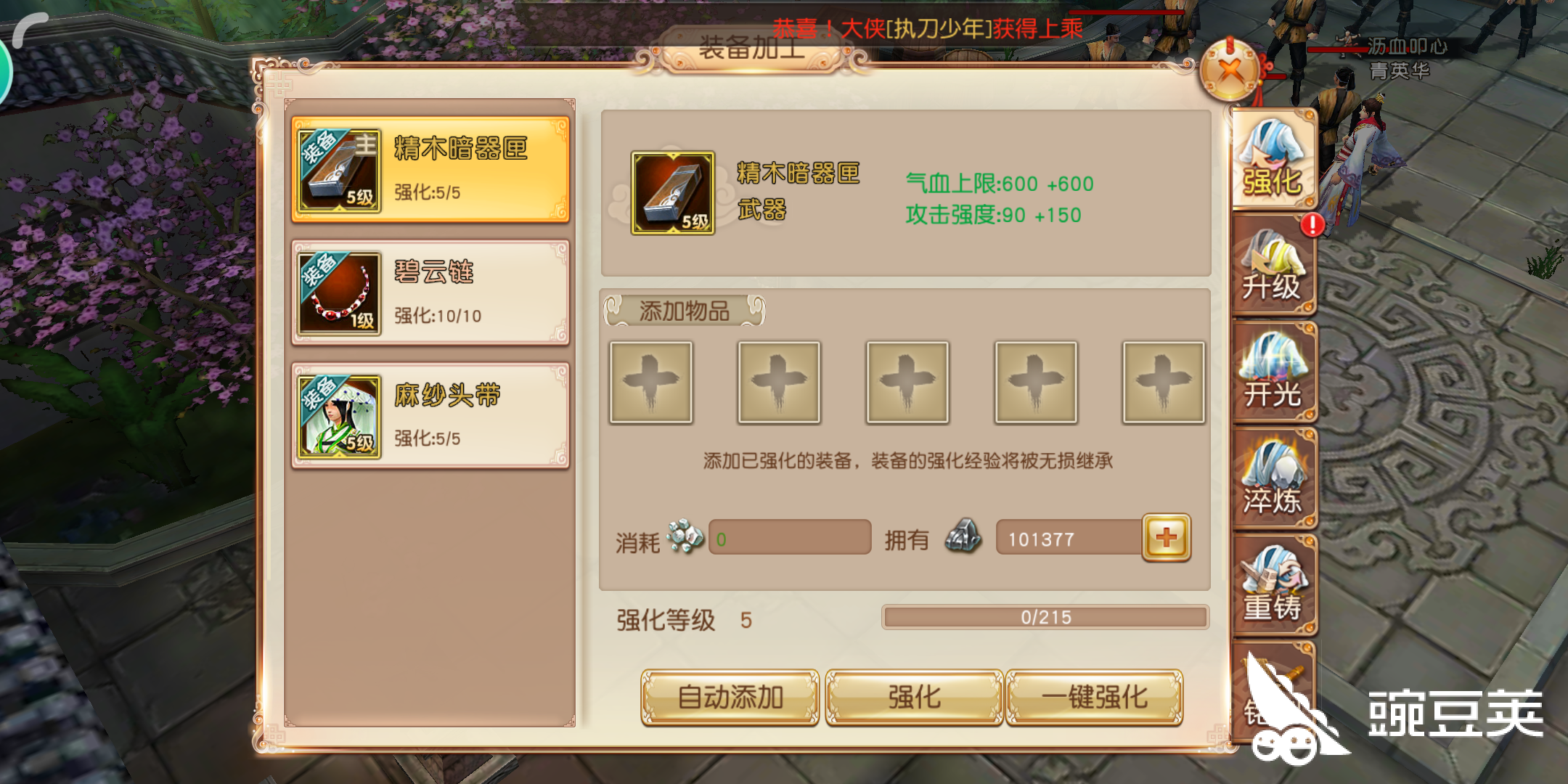Viewport: 1568px width, 784px height.
Task: Click the 强化 button at bottom
Action: tap(914, 698)
